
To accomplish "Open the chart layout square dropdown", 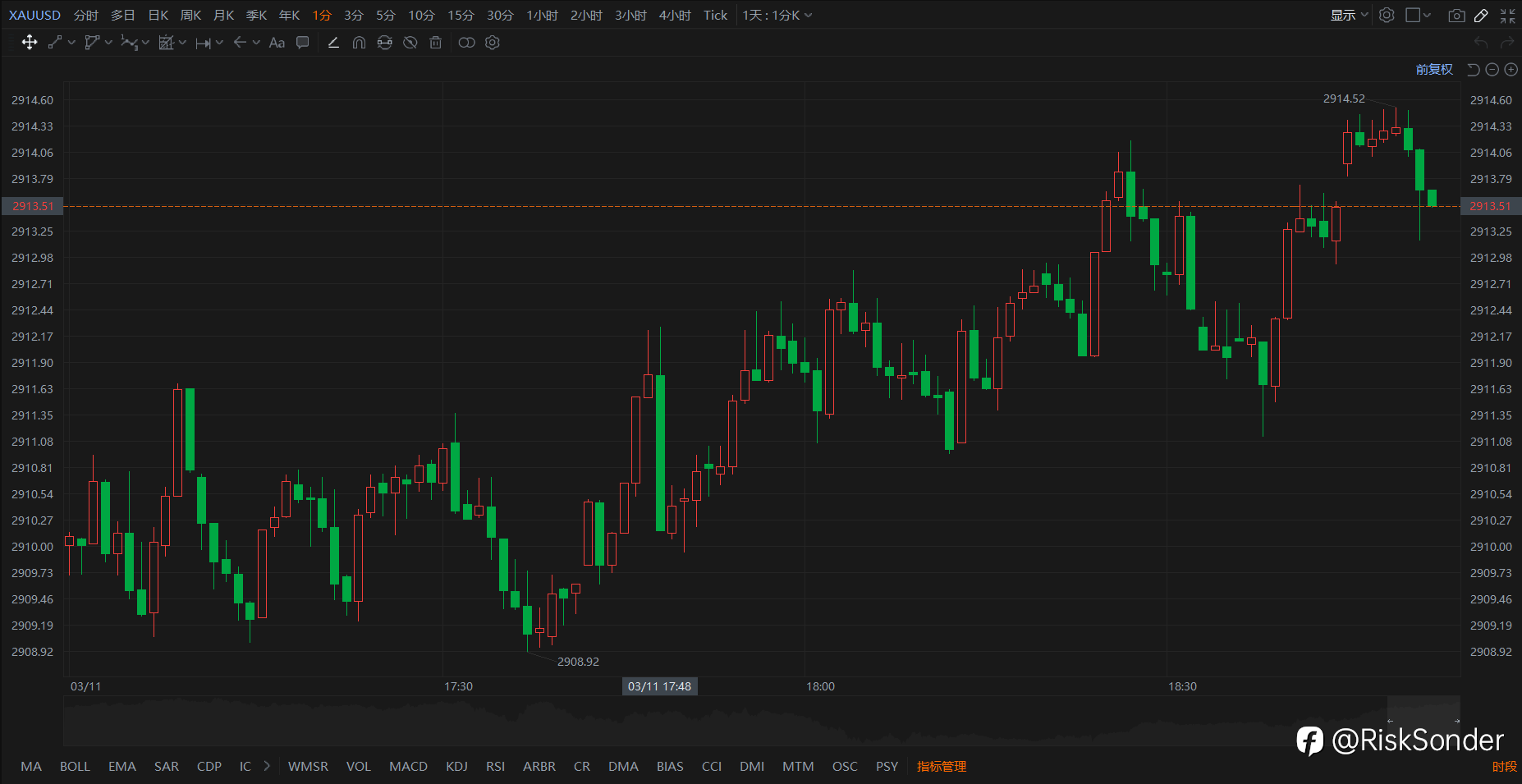I will [1419, 15].
